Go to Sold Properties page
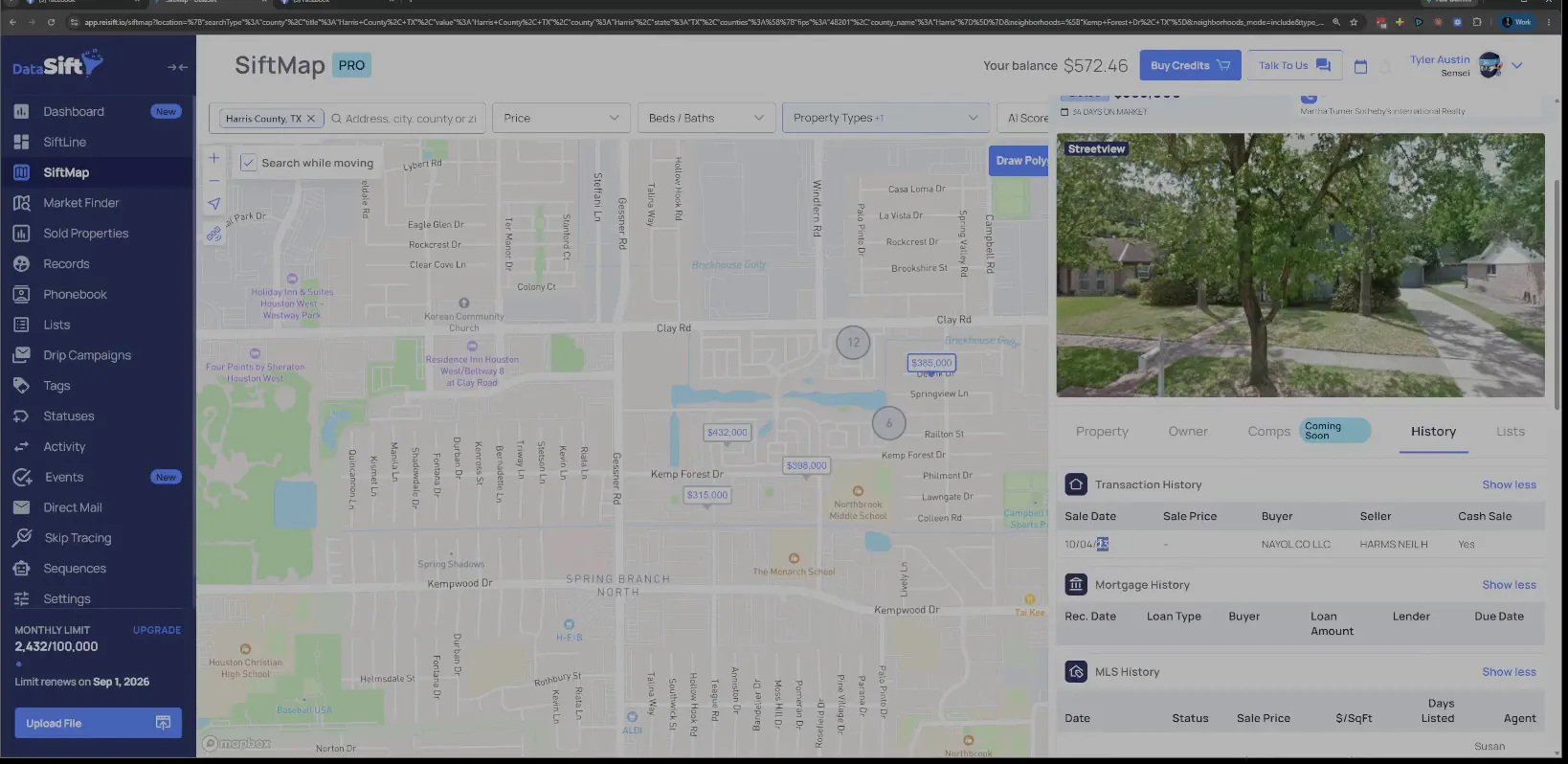Image resolution: width=1568 pixels, height=764 pixels. tap(85, 234)
